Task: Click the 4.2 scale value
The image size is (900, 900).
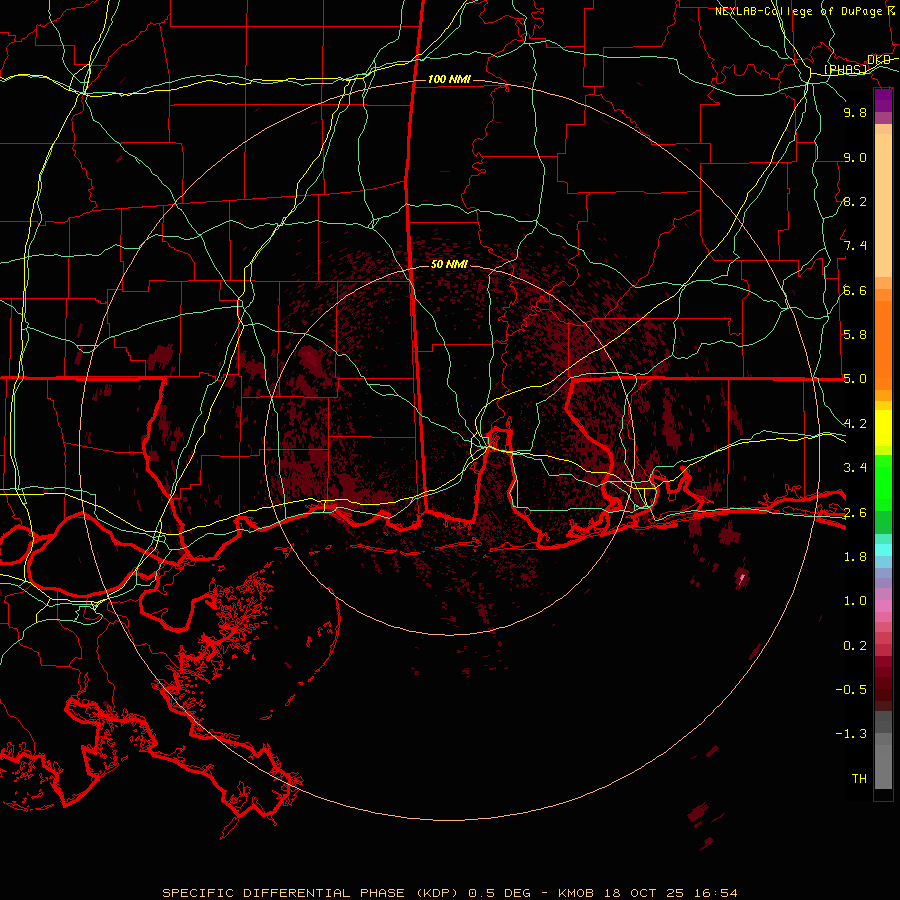Action: pyautogui.click(x=855, y=424)
